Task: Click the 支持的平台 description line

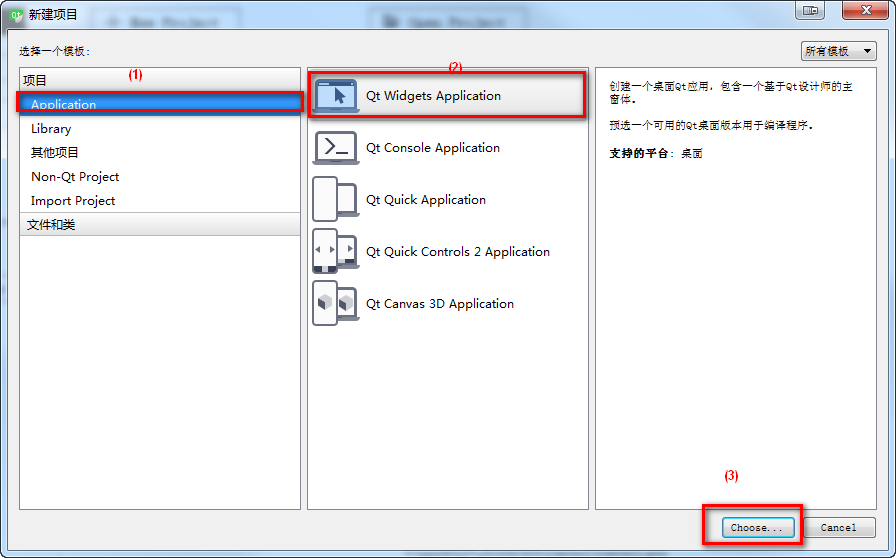Action: 655,153
